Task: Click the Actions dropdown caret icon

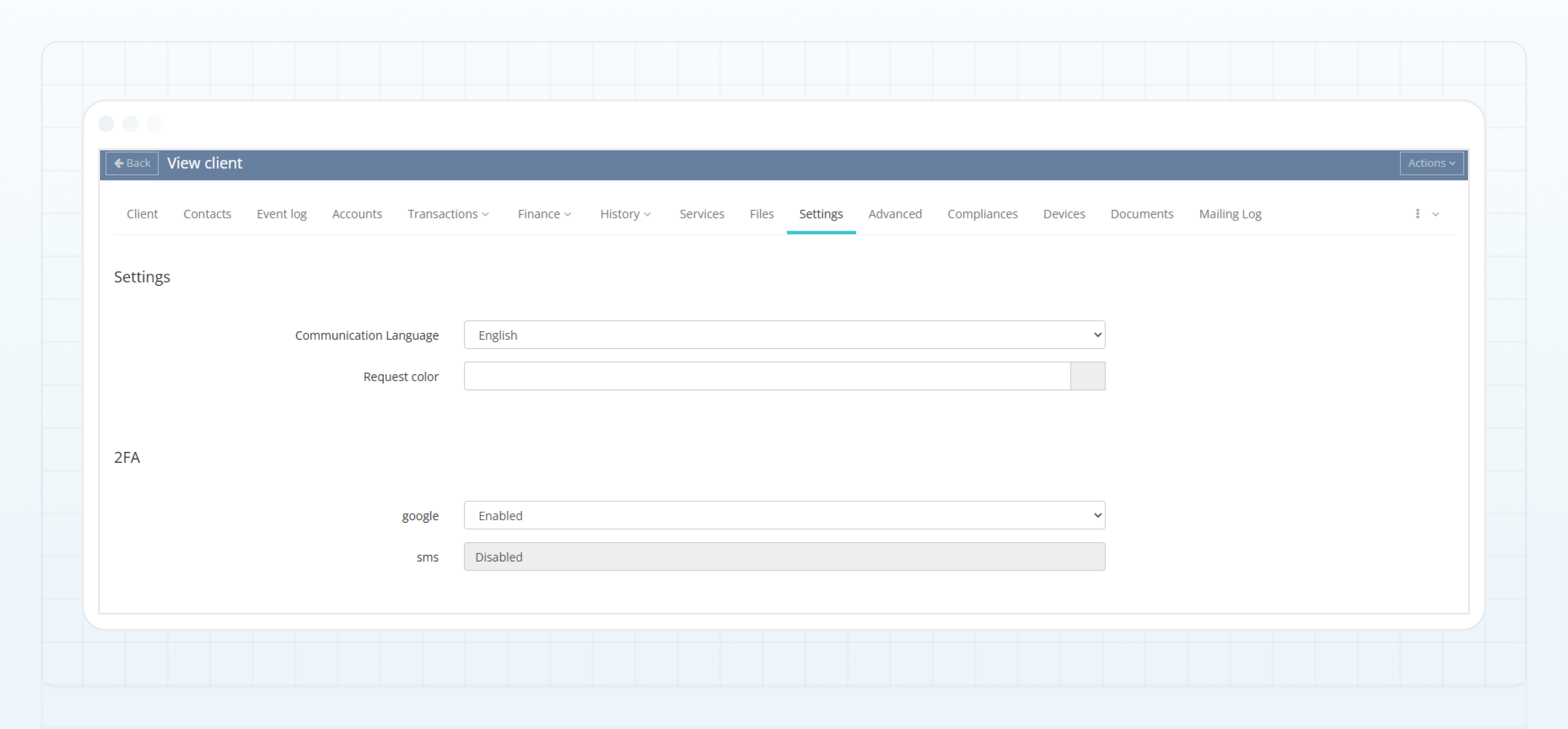Action: point(1452,163)
